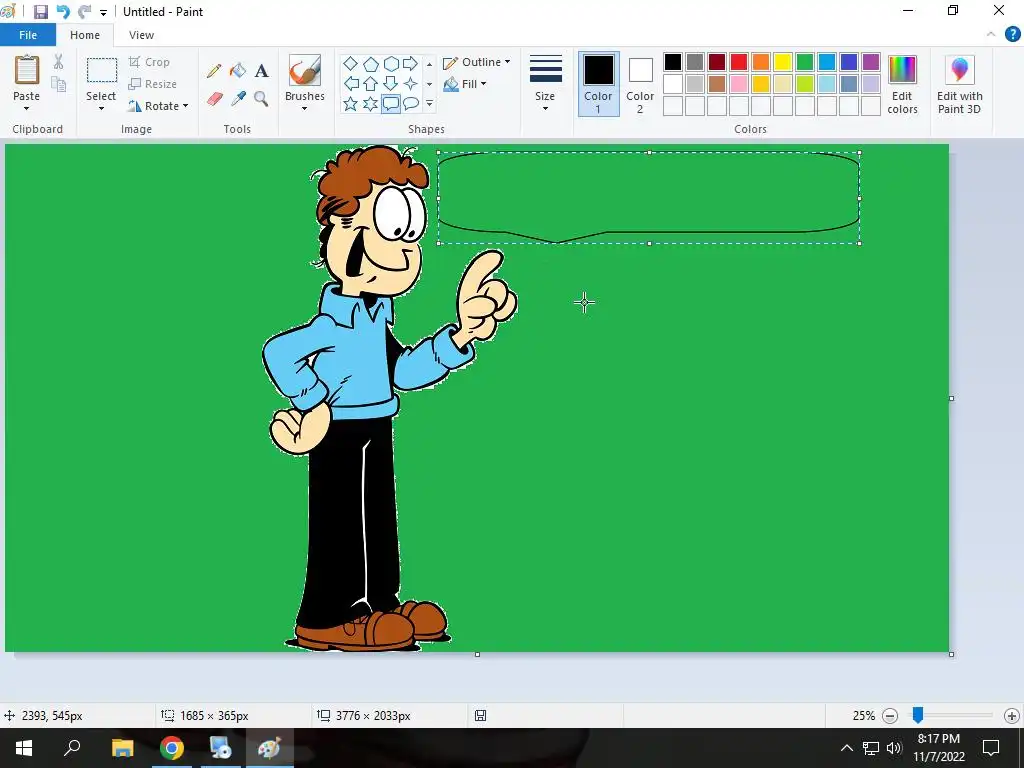
Task: Click the Save icon in quick access toolbar
Action: tap(40, 12)
